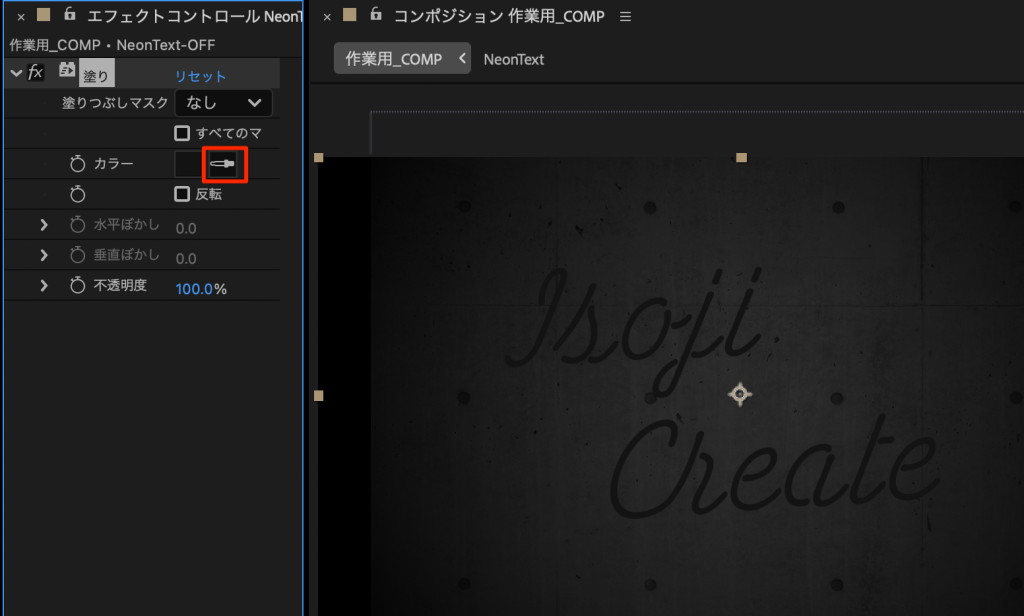Check the 反転 checkbox
The height and width of the screenshot is (616, 1024).
182,194
